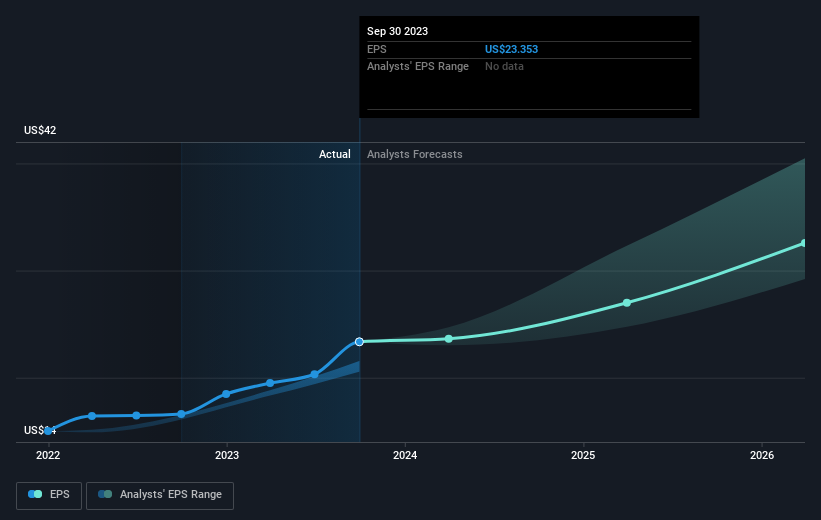Viewport: 821px width, 520px height.
Task: Click the Analysts' EPS Range tooltip row label
Action: pyautogui.click(x=418, y=67)
